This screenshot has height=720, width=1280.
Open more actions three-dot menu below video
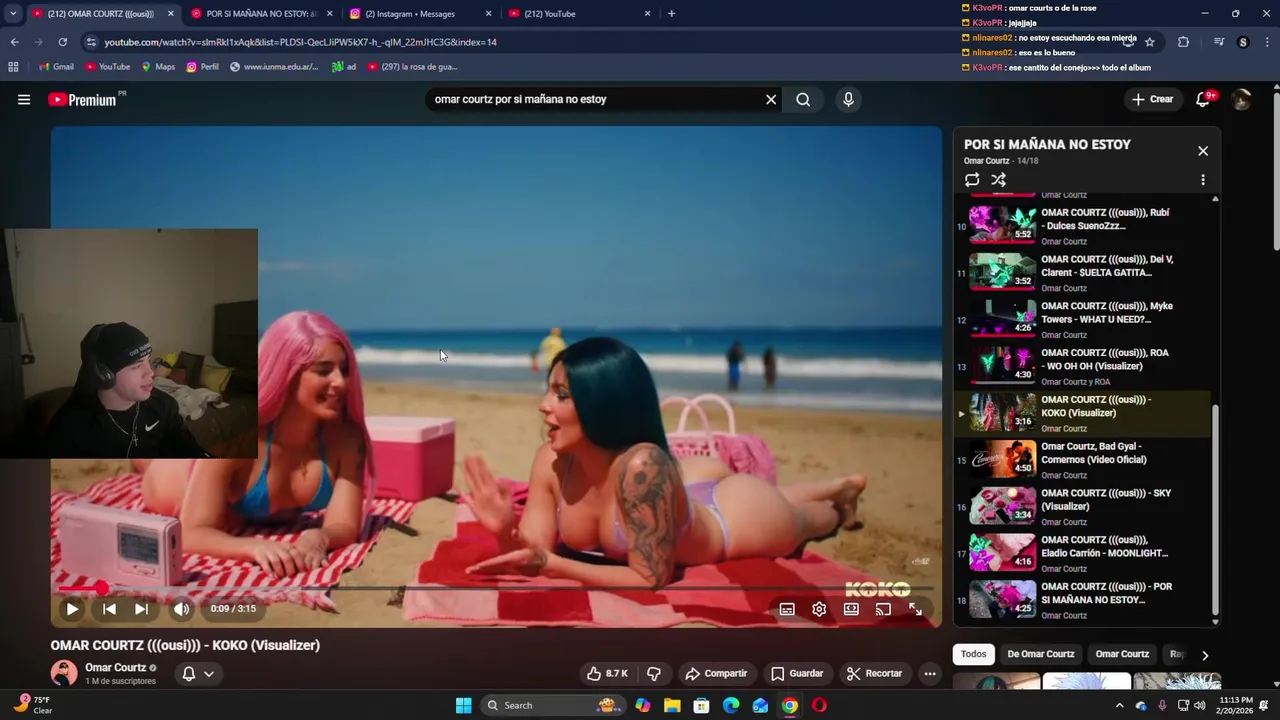[930, 674]
